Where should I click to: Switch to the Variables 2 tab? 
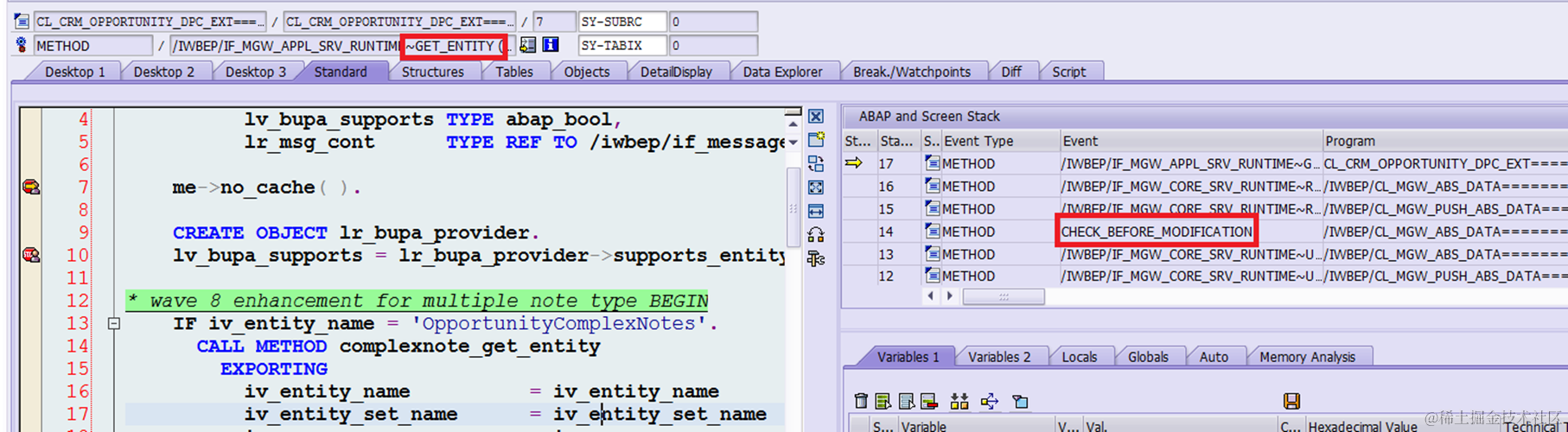click(x=999, y=357)
